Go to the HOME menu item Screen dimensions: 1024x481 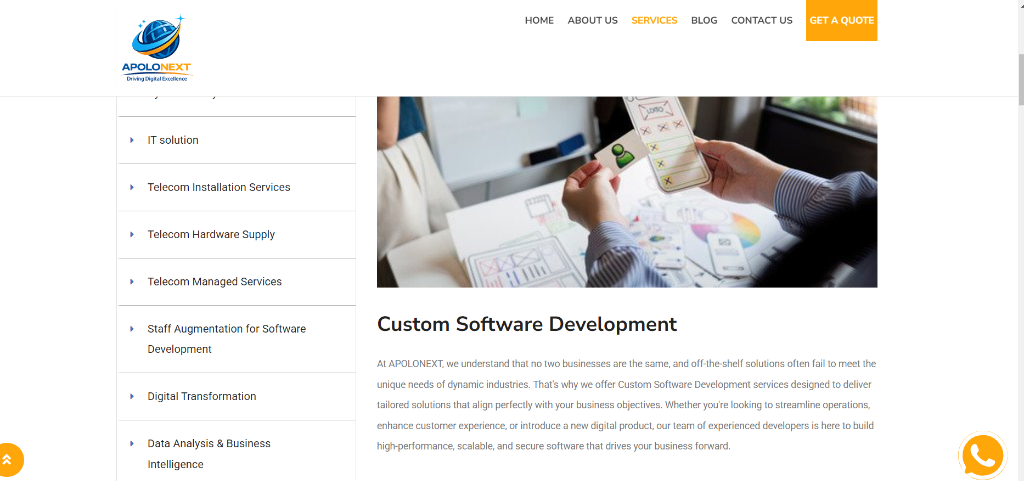(539, 20)
